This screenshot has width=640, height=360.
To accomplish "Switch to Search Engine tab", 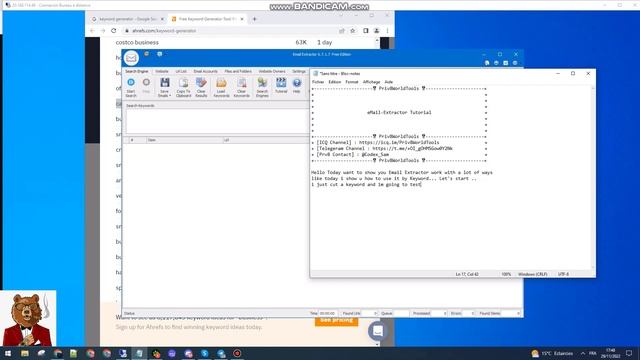I will (x=137, y=71).
